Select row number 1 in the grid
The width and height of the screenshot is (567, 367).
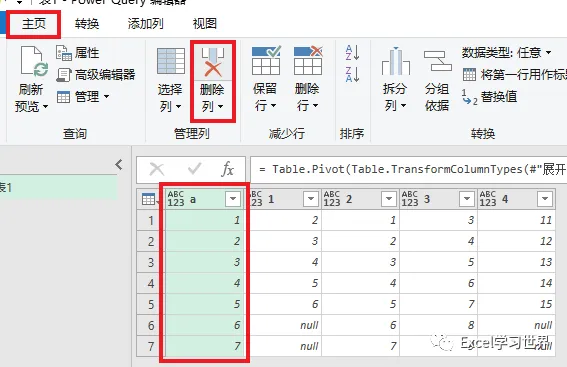(x=151, y=220)
